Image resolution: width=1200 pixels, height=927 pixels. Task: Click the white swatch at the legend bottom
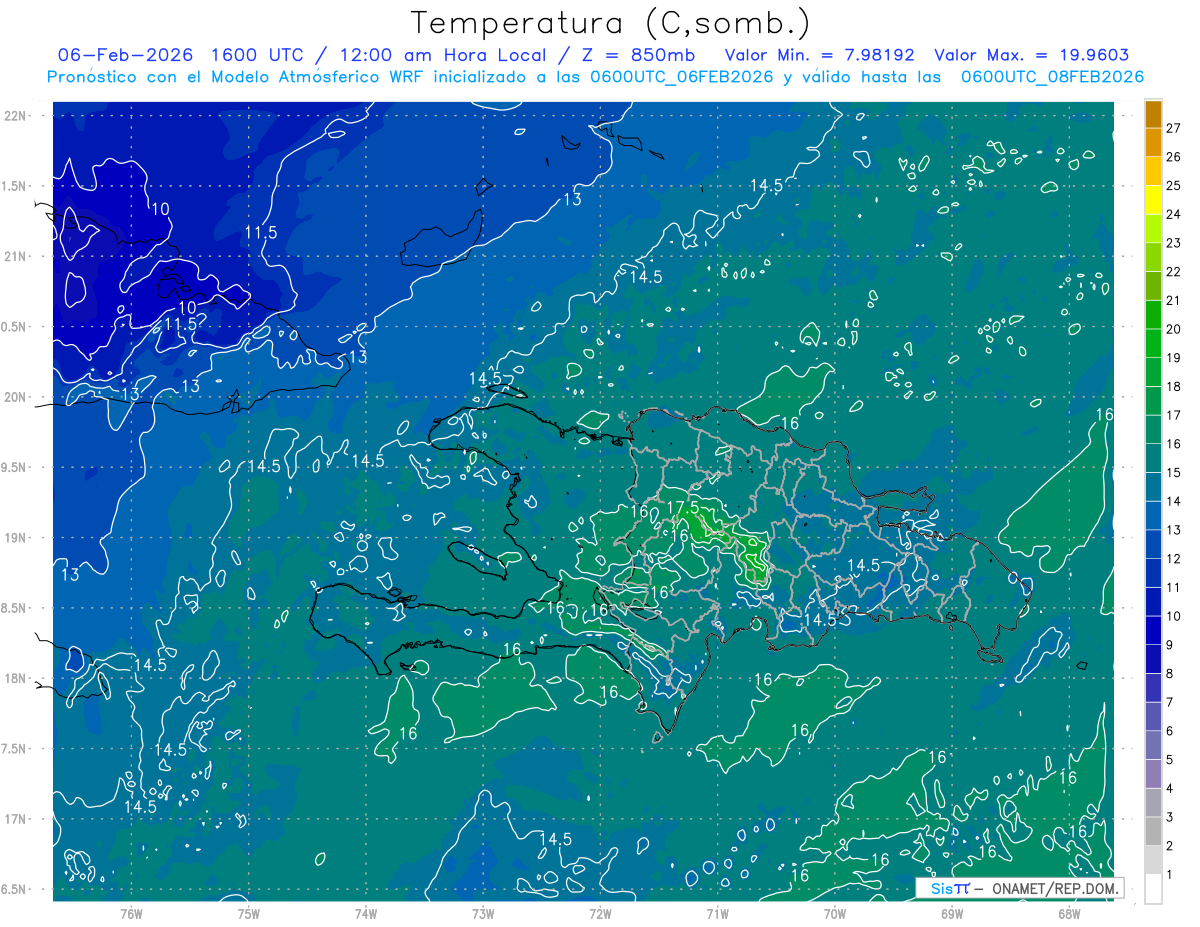[x=1153, y=888]
